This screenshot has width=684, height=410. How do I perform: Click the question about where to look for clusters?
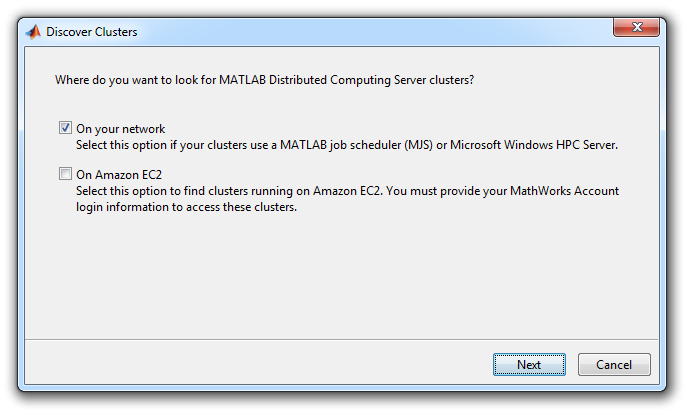tap(264, 79)
